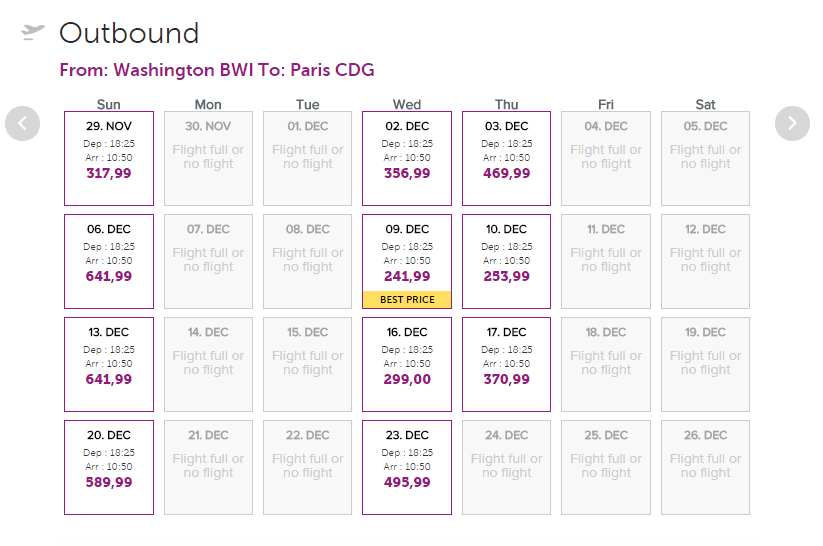Advance to next weeks with right arrow

[792, 123]
